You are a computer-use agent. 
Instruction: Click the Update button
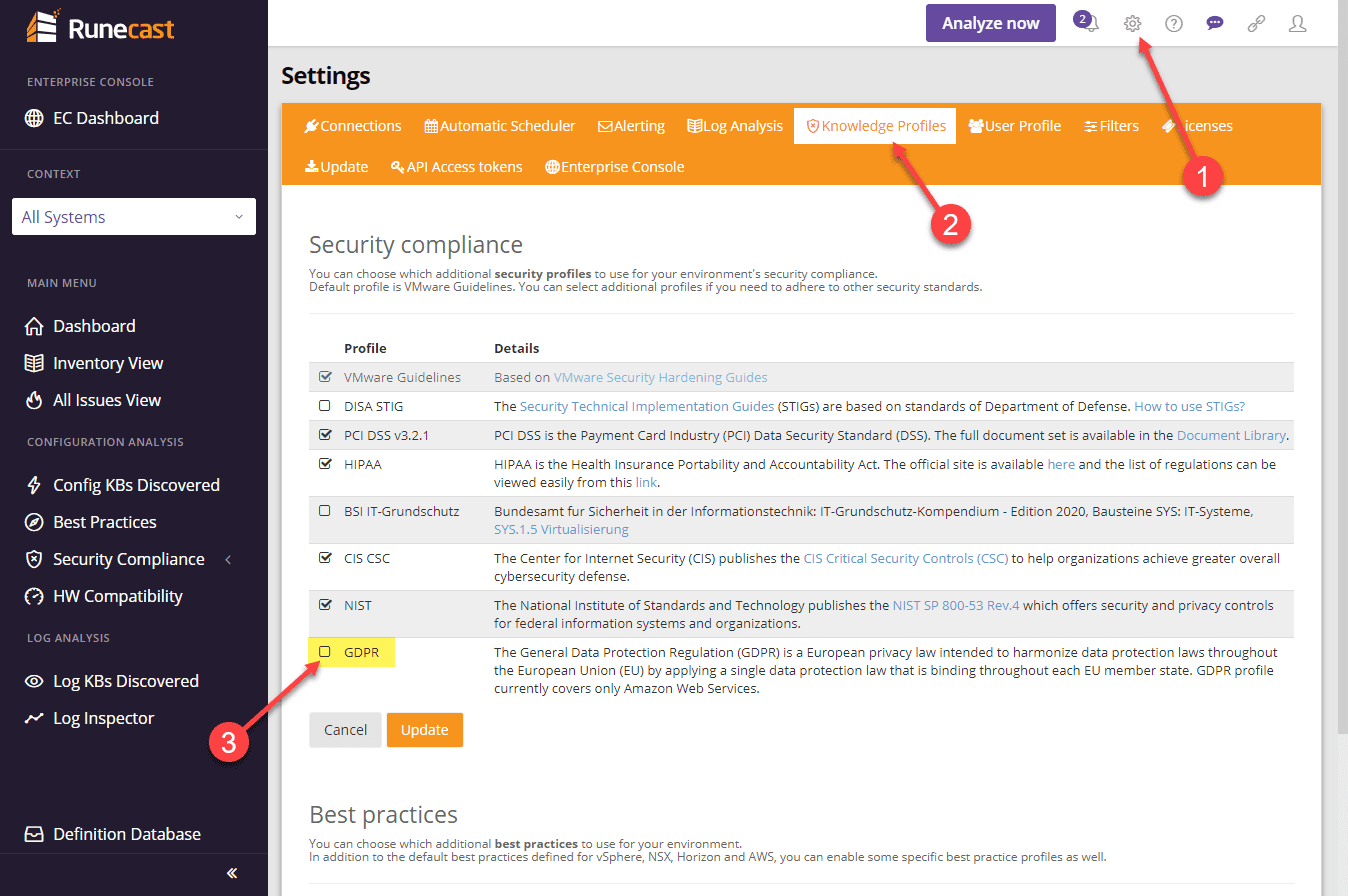tap(424, 729)
